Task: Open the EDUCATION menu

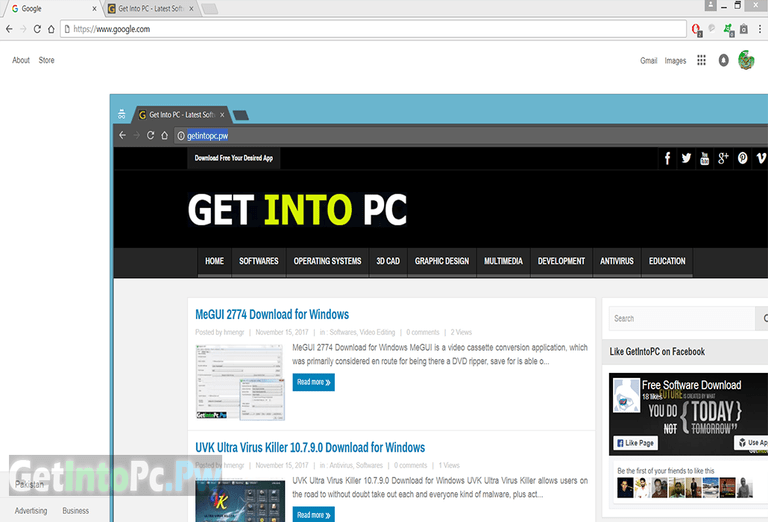Action: click(667, 261)
